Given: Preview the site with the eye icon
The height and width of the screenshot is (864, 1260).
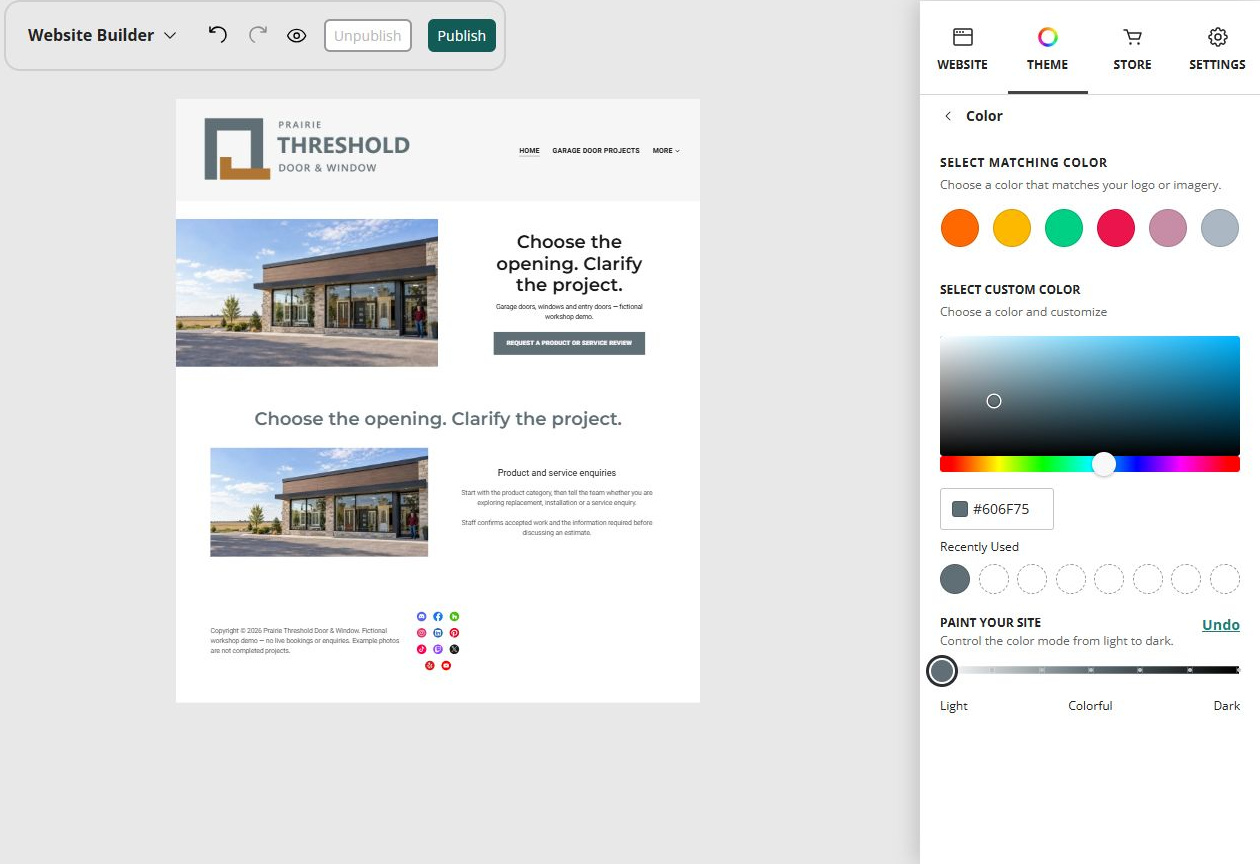Looking at the screenshot, I should (x=296, y=36).
